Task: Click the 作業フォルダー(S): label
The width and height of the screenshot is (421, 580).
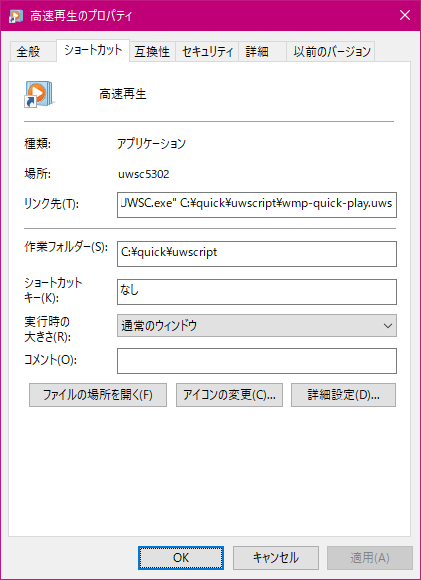Action: pos(66,247)
